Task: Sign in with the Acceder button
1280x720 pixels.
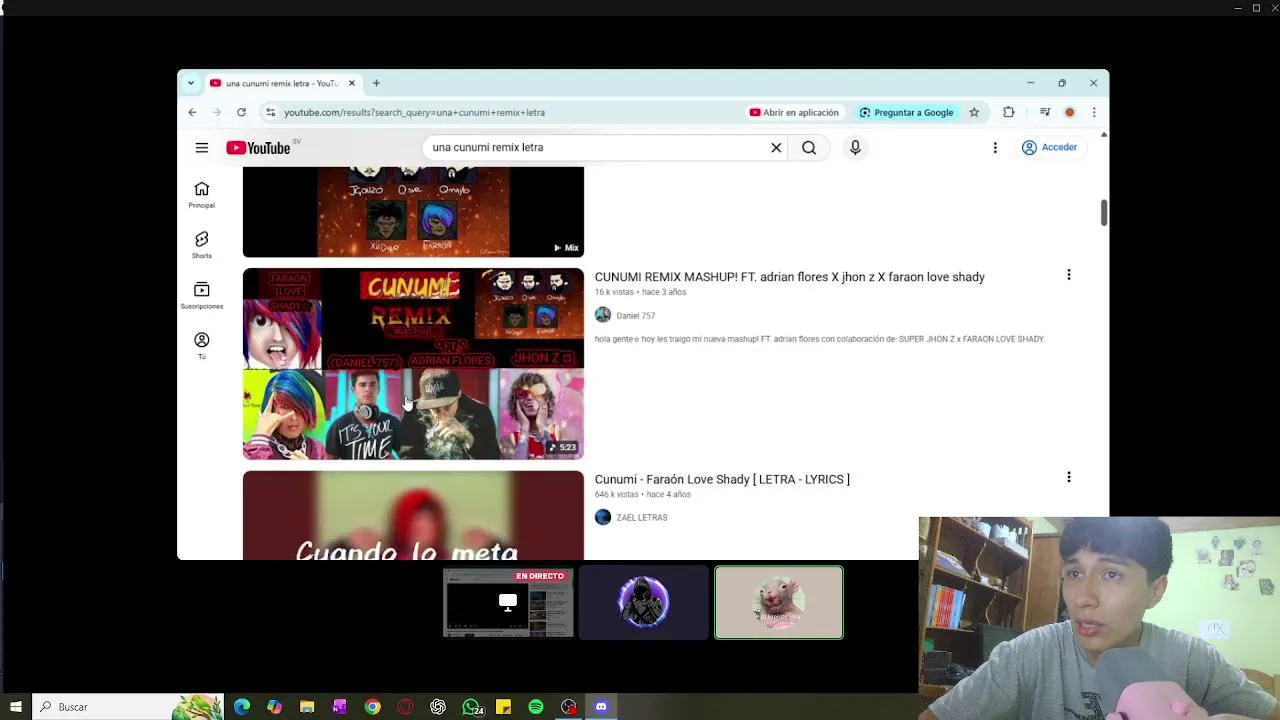Action: pyautogui.click(x=1049, y=148)
